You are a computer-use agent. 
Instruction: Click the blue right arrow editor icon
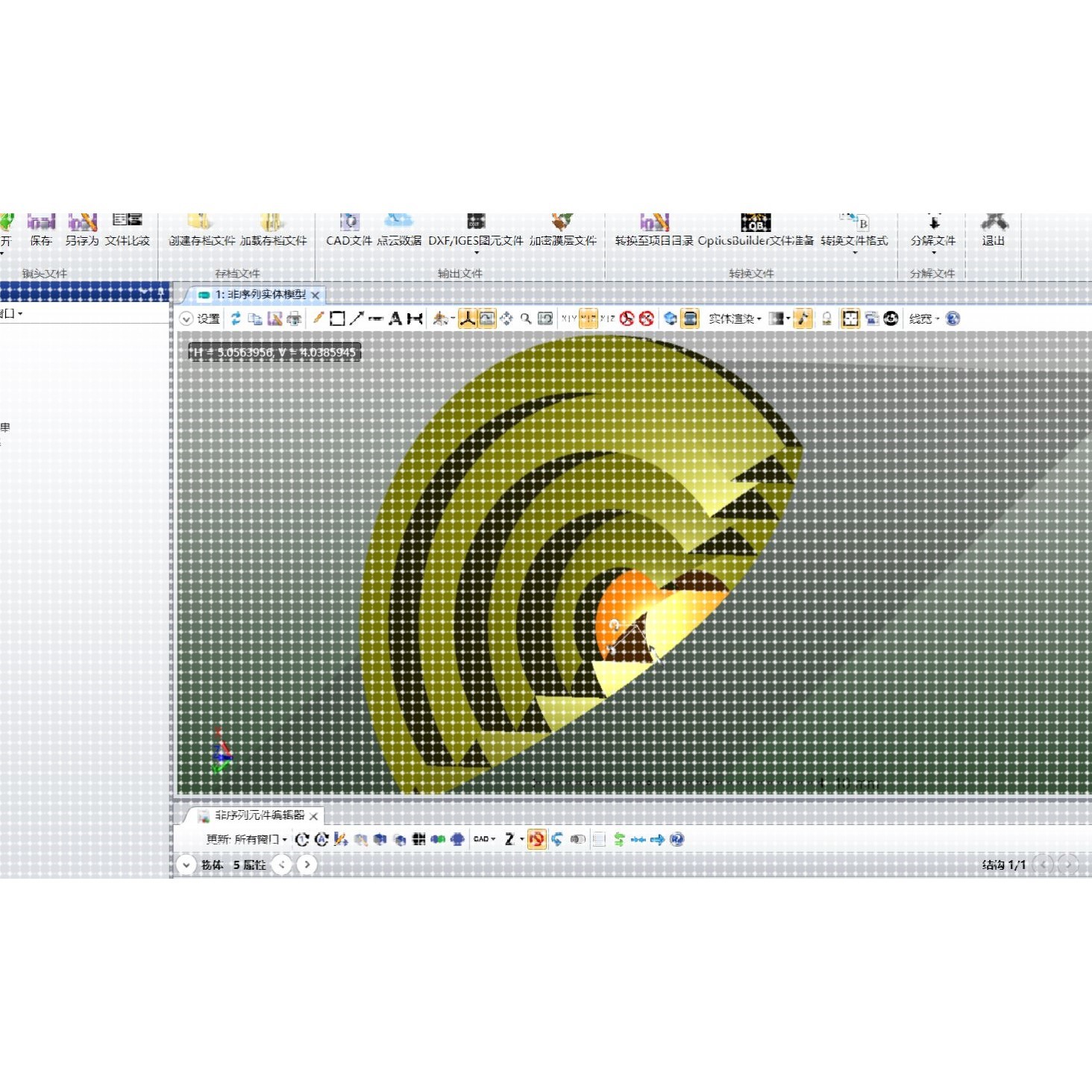click(657, 839)
